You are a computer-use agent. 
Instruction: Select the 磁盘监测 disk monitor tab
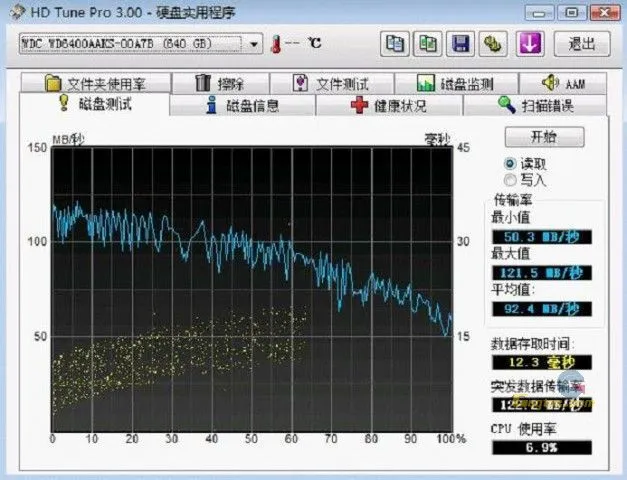[x=454, y=84]
